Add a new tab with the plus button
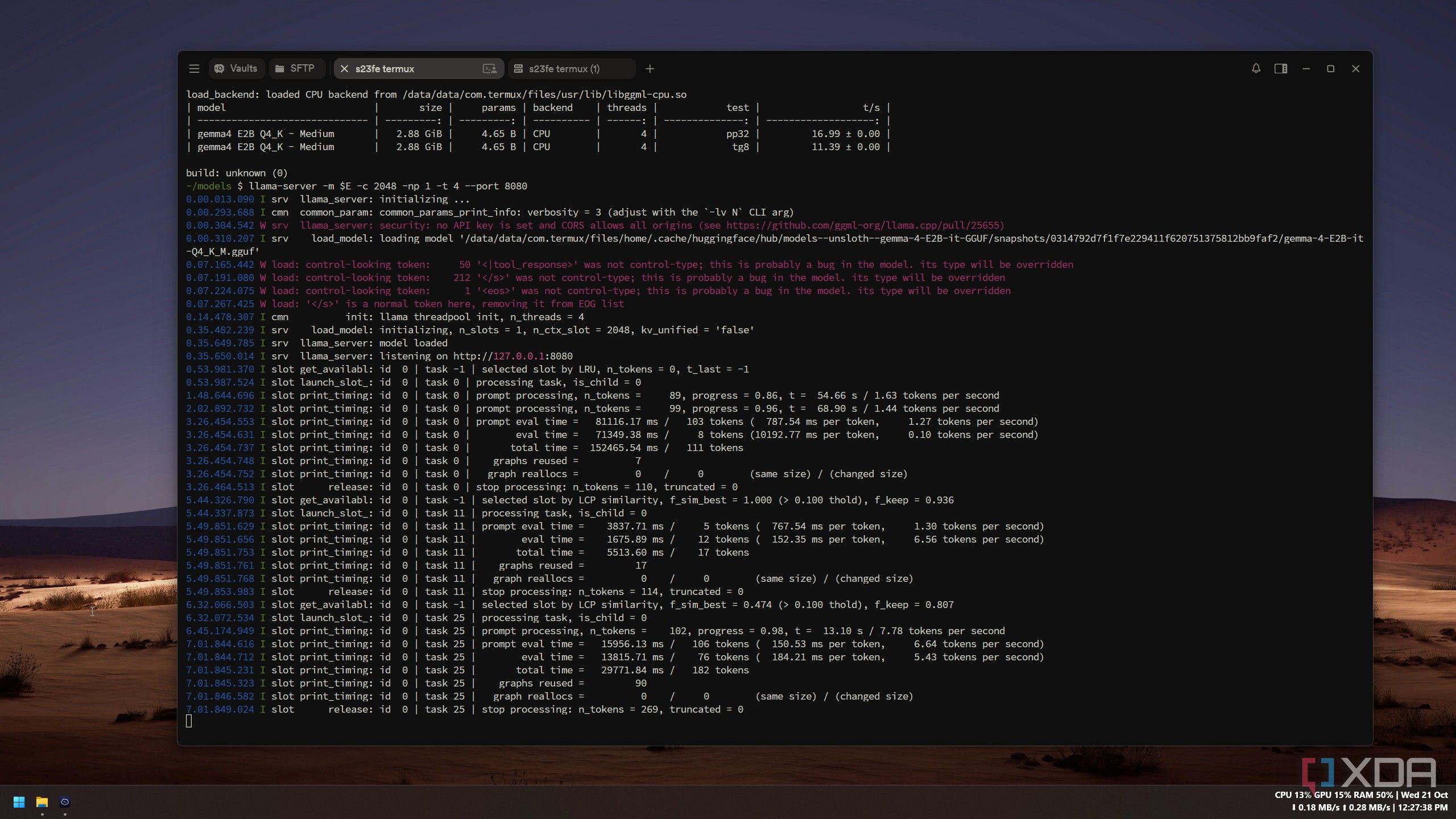The height and width of the screenshot is (819, 1456). click(x=650, y=69)
